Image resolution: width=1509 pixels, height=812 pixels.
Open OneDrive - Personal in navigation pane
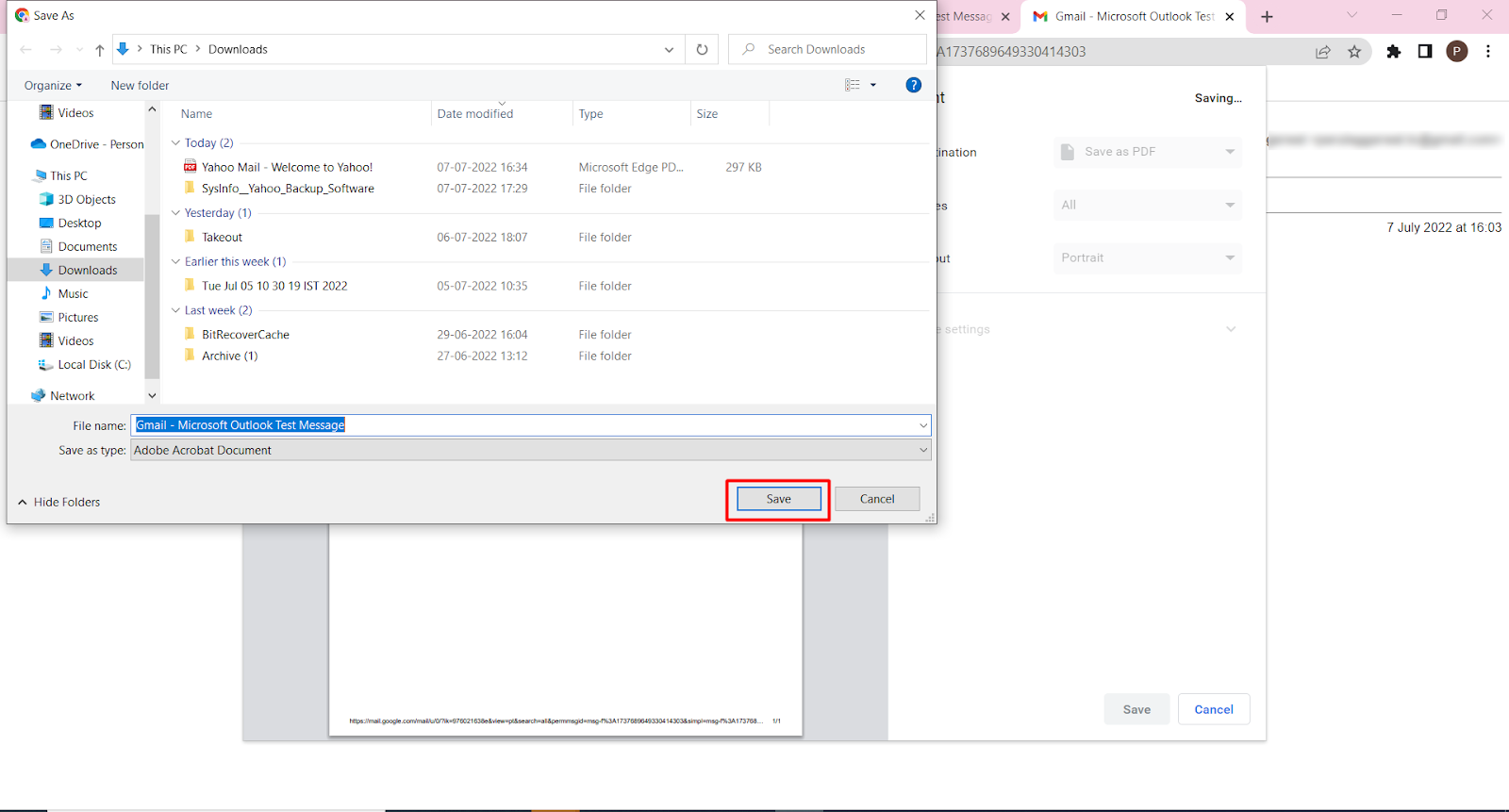[97, 144]
